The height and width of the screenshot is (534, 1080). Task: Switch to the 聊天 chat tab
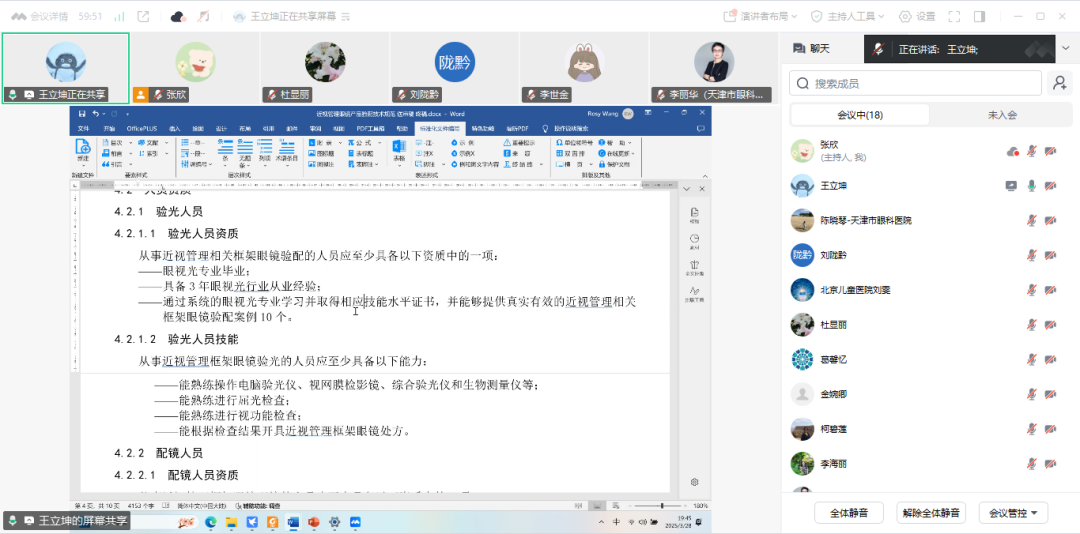(811, 49)
